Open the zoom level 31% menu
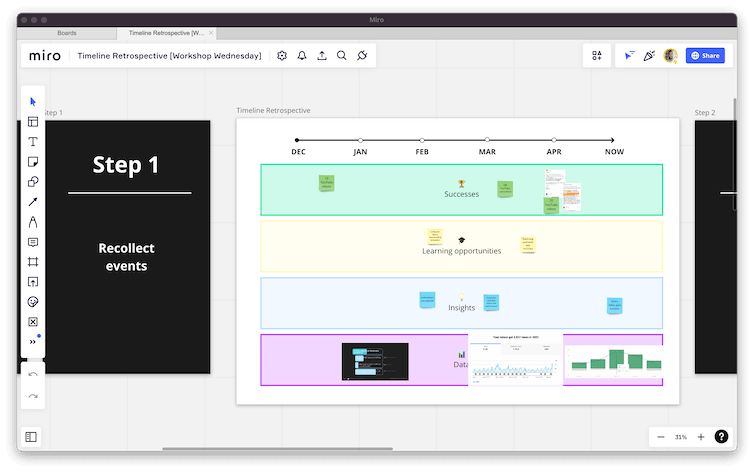The height and width of the screenshot is (472, 754). tap(681, 437)
